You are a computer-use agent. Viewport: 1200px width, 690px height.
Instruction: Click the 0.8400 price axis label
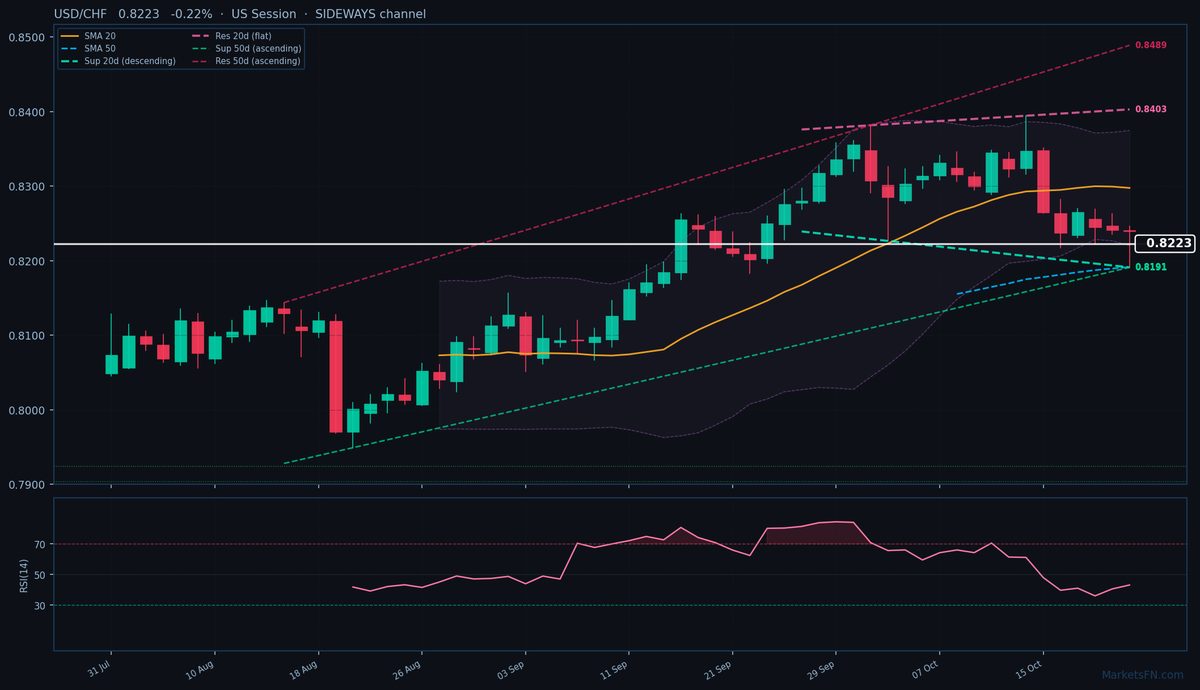[x=25, y=112]
